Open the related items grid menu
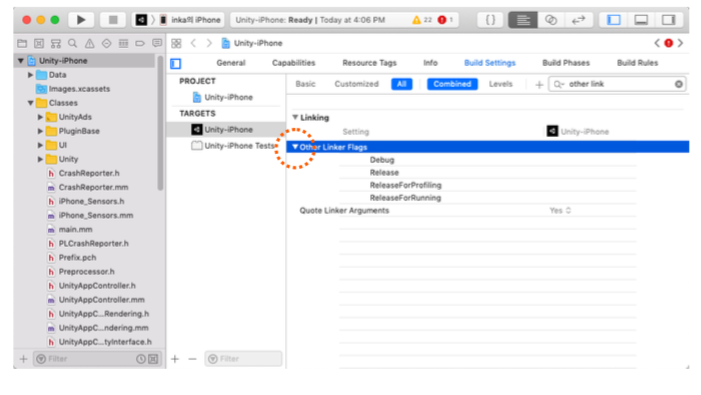This screenshot has height=395, width=701. click(x=176, y=43)
